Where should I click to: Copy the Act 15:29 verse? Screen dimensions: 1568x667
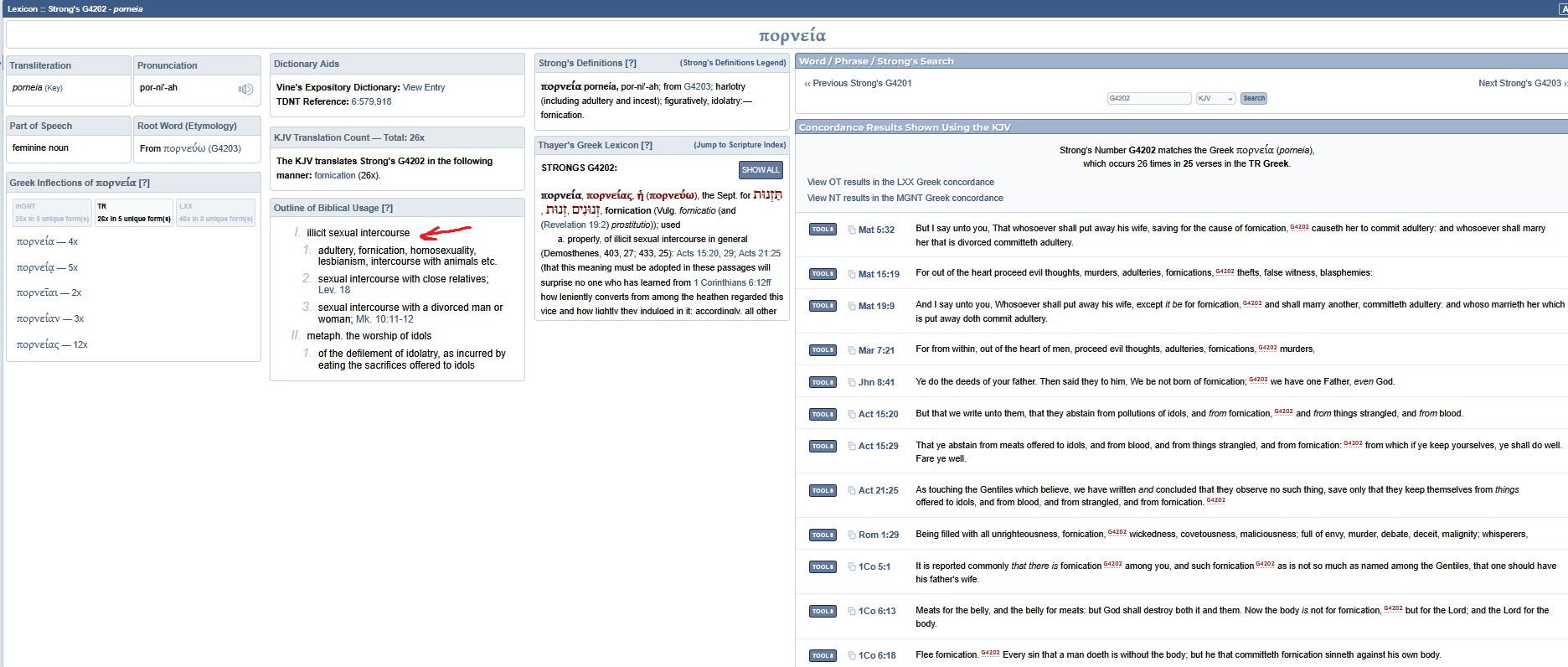click(851, 446)
